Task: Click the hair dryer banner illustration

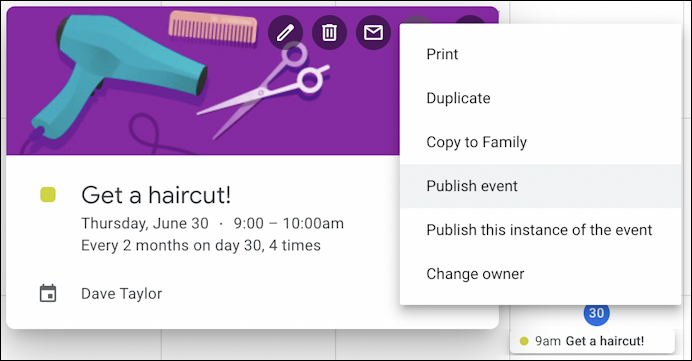Action: [x=119, y=77]
